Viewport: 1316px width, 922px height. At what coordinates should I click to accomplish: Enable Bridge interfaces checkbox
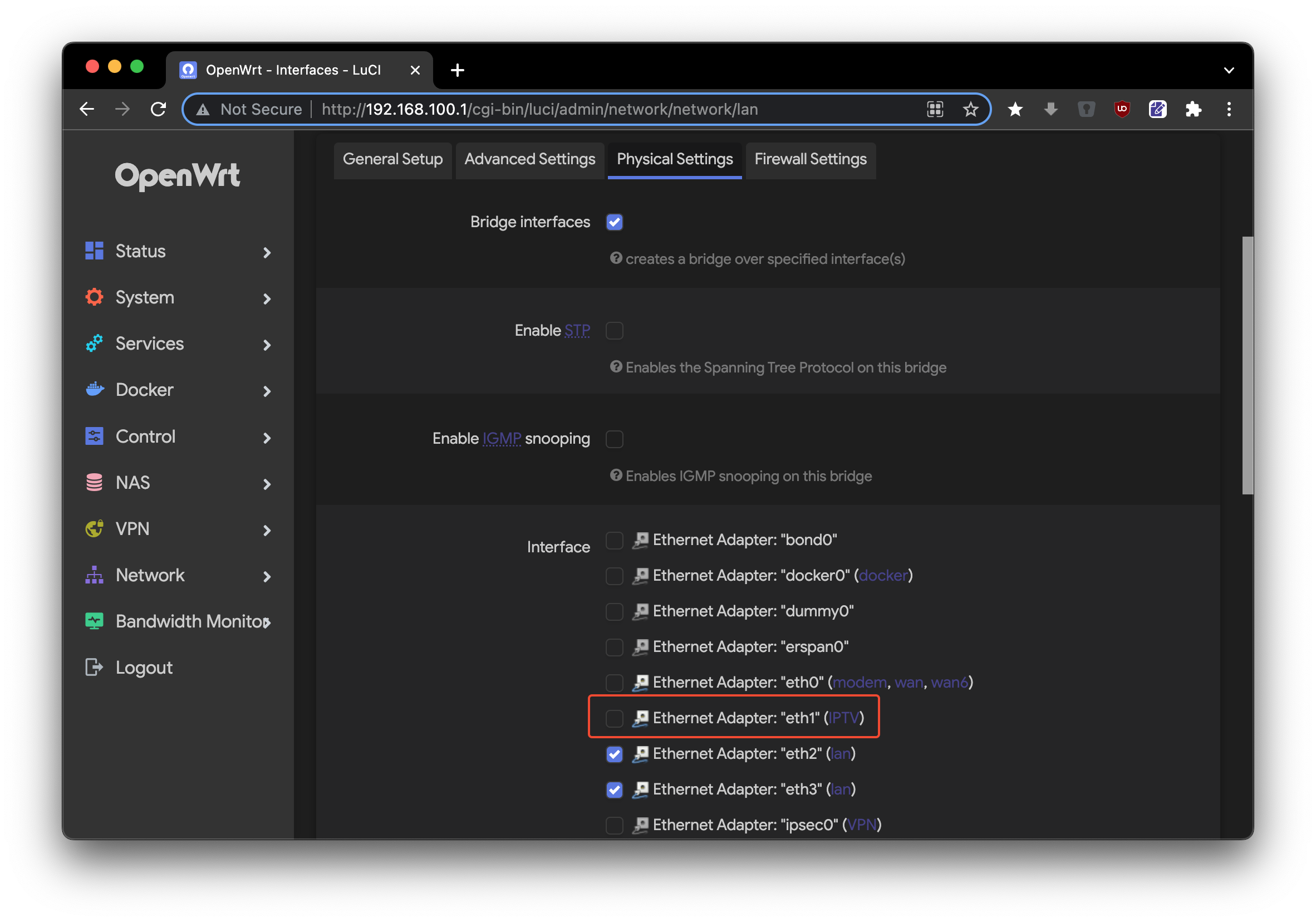[x=615, y=222]
